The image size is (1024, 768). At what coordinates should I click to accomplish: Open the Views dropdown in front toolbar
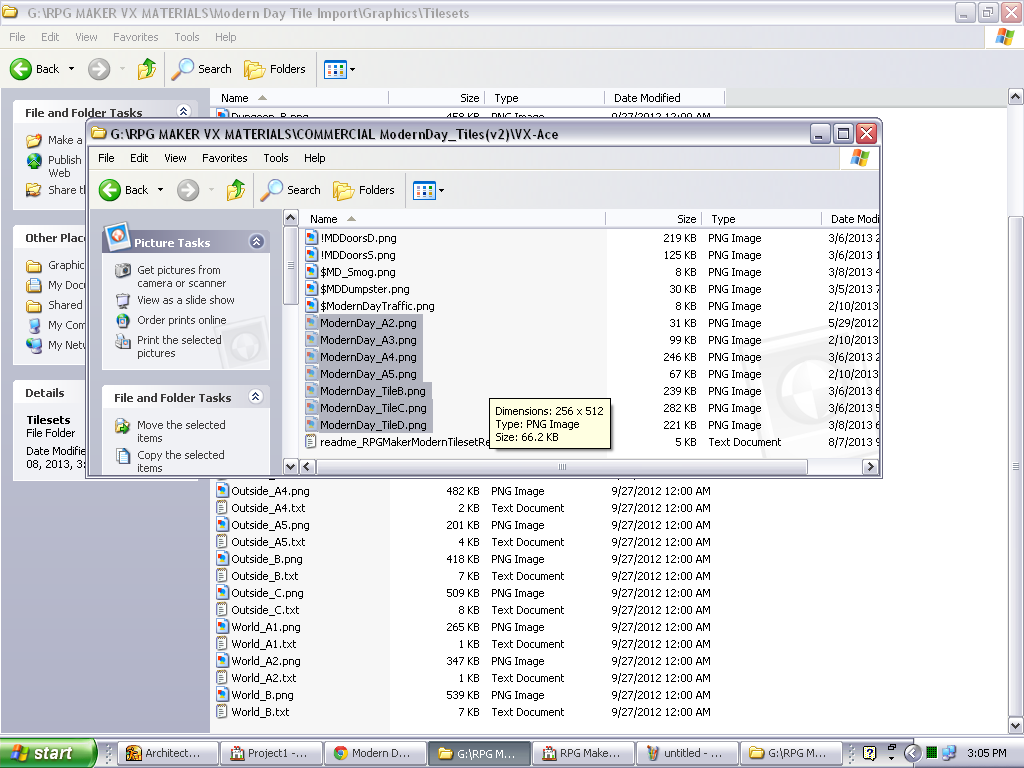point(428,190)
